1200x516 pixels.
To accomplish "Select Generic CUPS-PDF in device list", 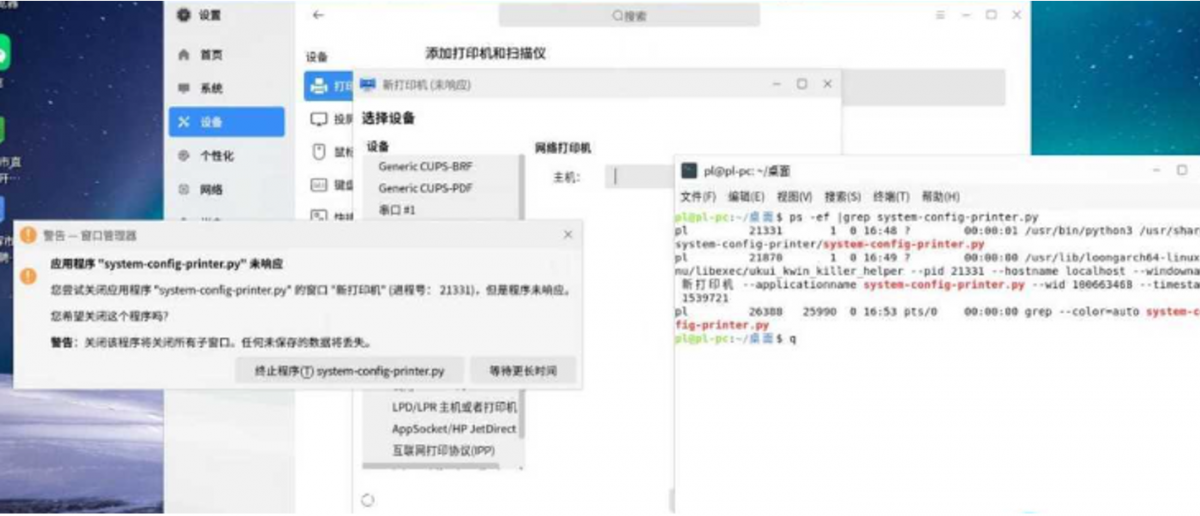I will click(x=425, y=188).
